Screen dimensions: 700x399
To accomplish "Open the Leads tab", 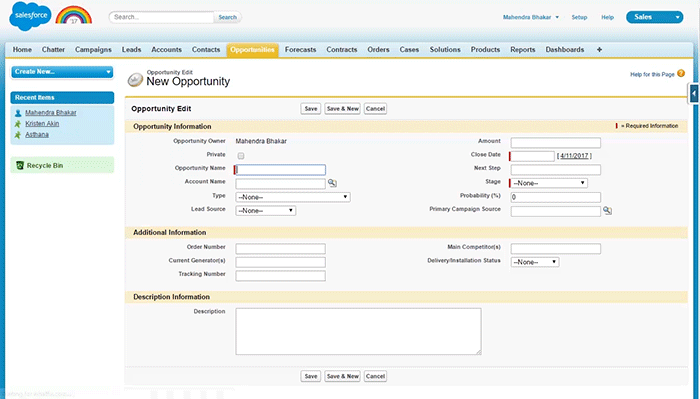I will pyautogui.click(x=131, y=50).
